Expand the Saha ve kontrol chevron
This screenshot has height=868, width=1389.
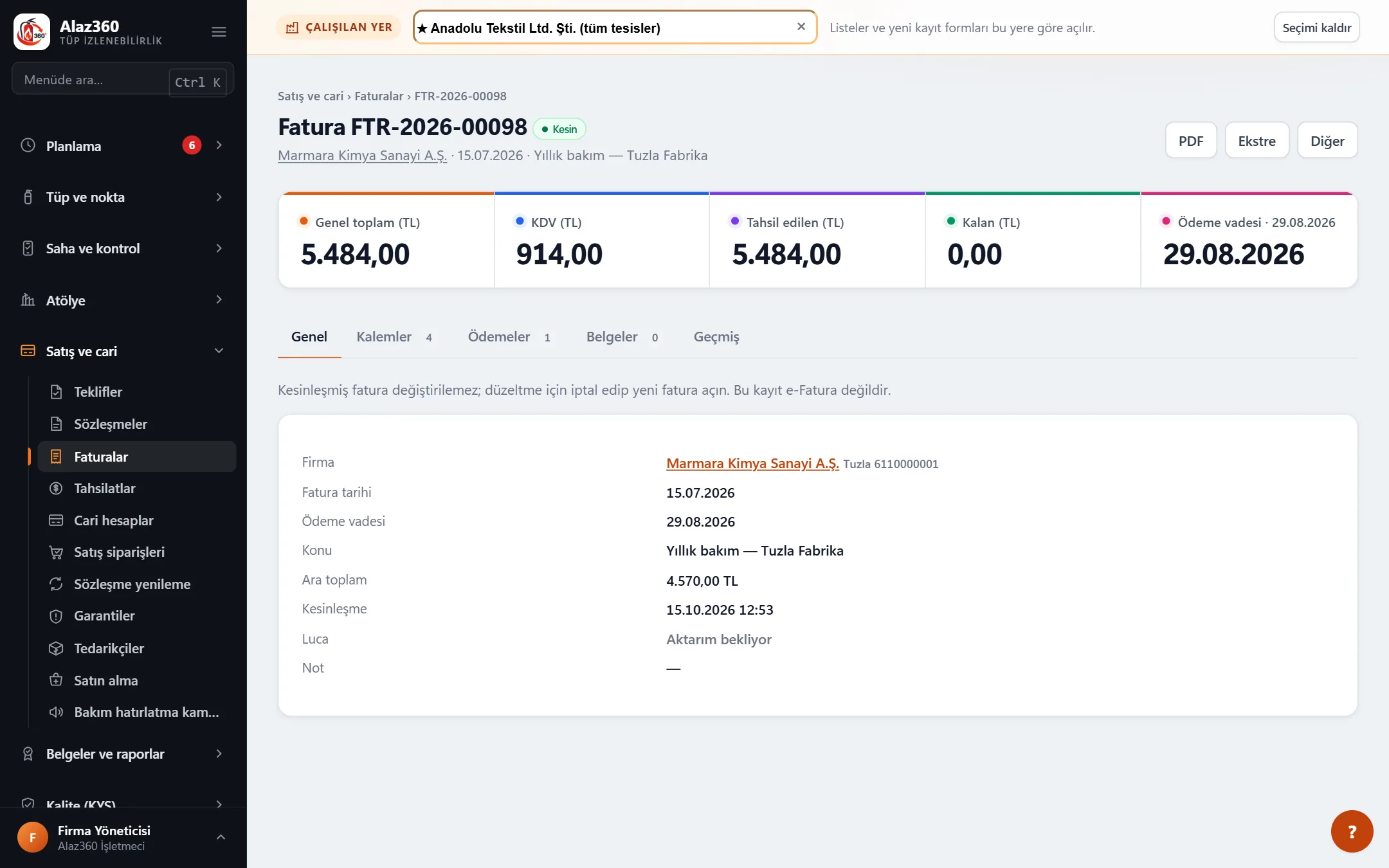pos(219,248)
